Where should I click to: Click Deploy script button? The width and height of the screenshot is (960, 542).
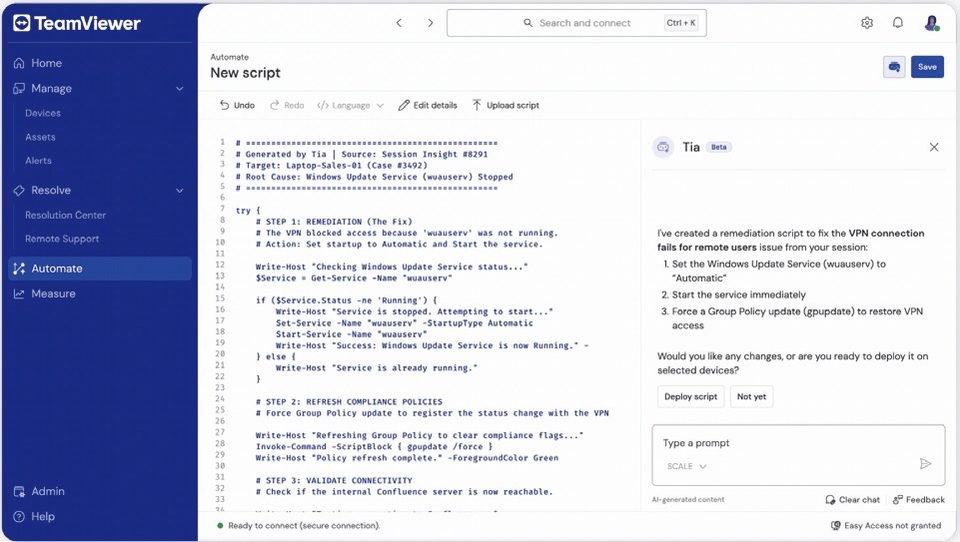(x=691, y=397)
